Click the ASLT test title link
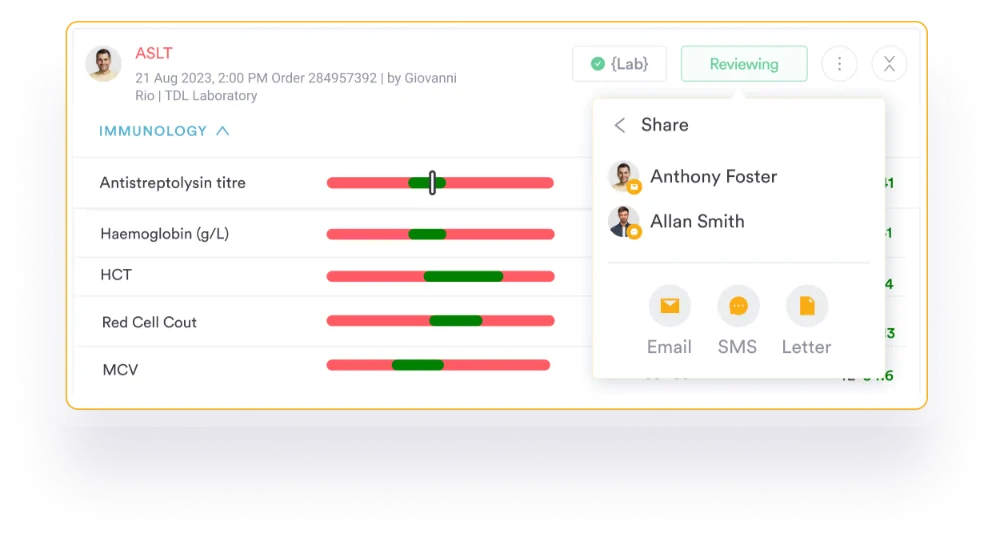The image size is (992, 537). (154, 54)
